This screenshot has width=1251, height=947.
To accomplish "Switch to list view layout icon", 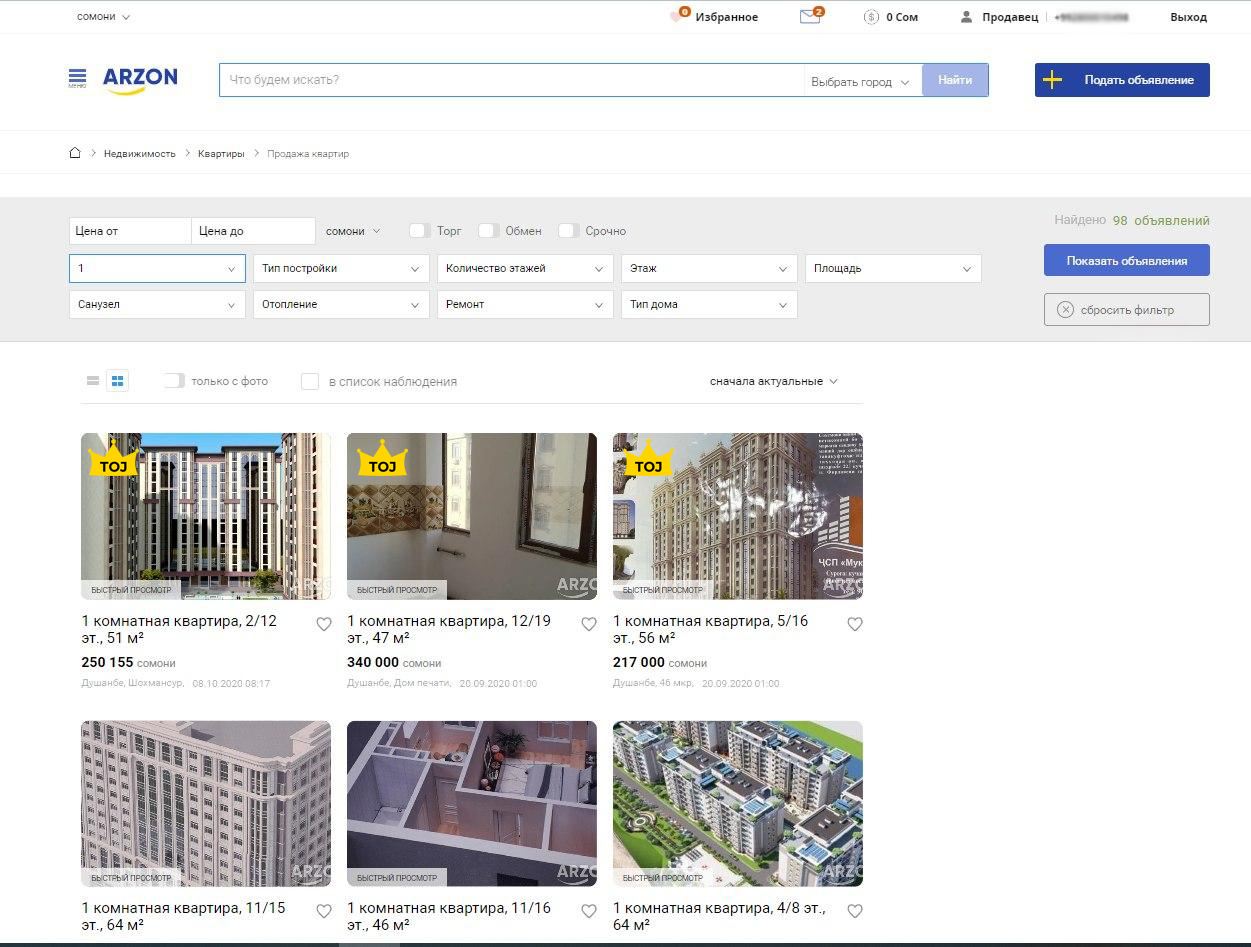I will click(93, 381).
